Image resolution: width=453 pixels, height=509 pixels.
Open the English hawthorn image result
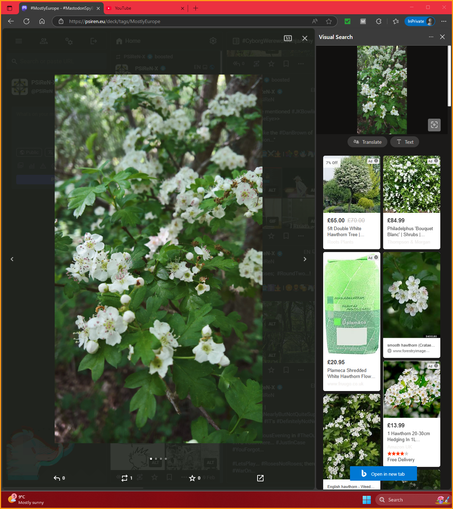tap(351, 442)
